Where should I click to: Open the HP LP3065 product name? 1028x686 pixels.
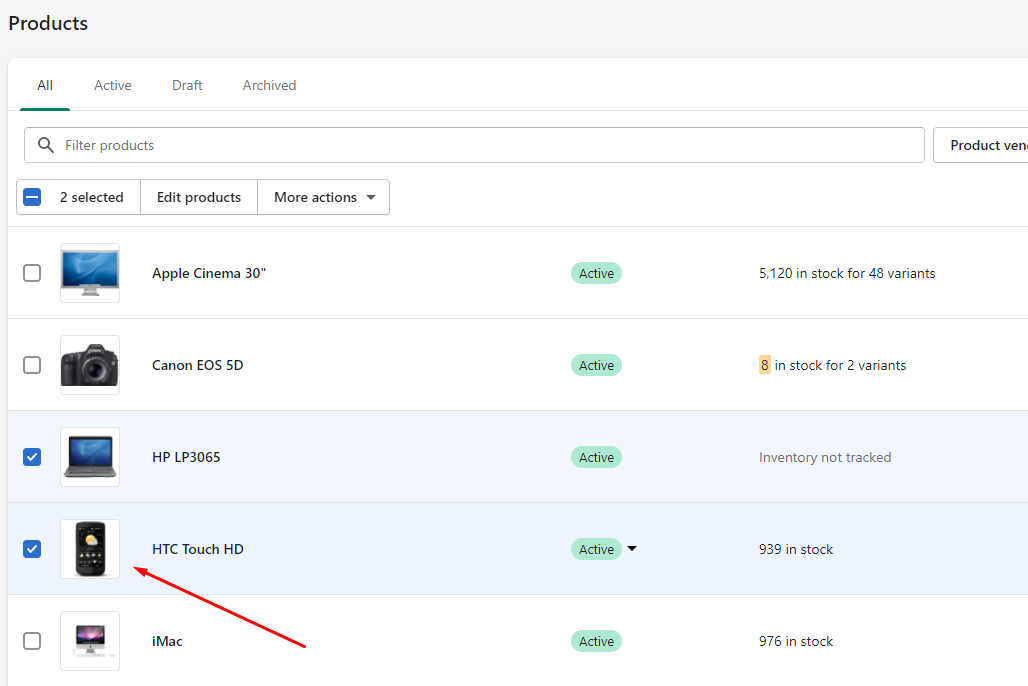(x=186, y=457)
